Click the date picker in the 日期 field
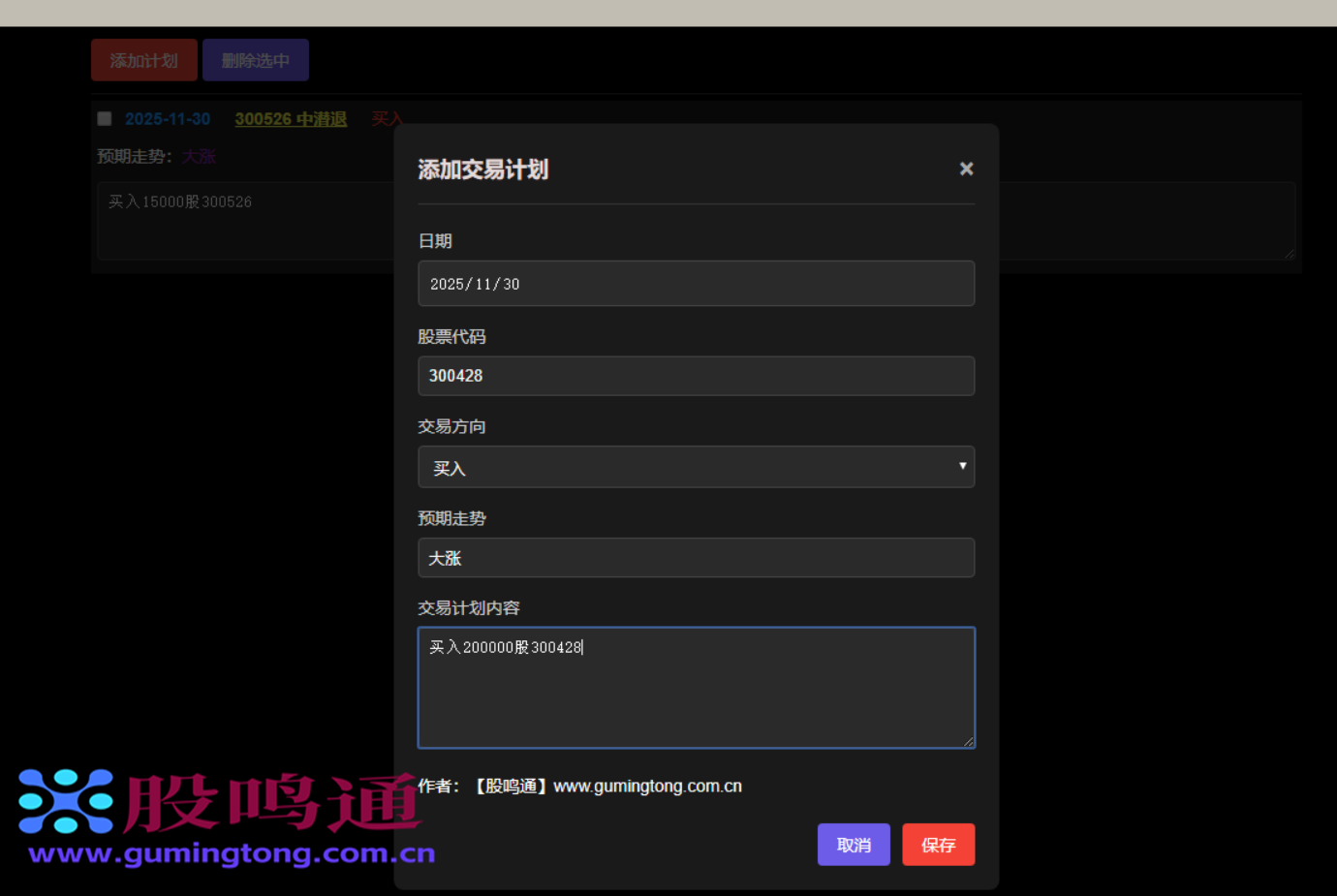The height and width of the screenshot is (896, 1337). (x=697, y=283)
